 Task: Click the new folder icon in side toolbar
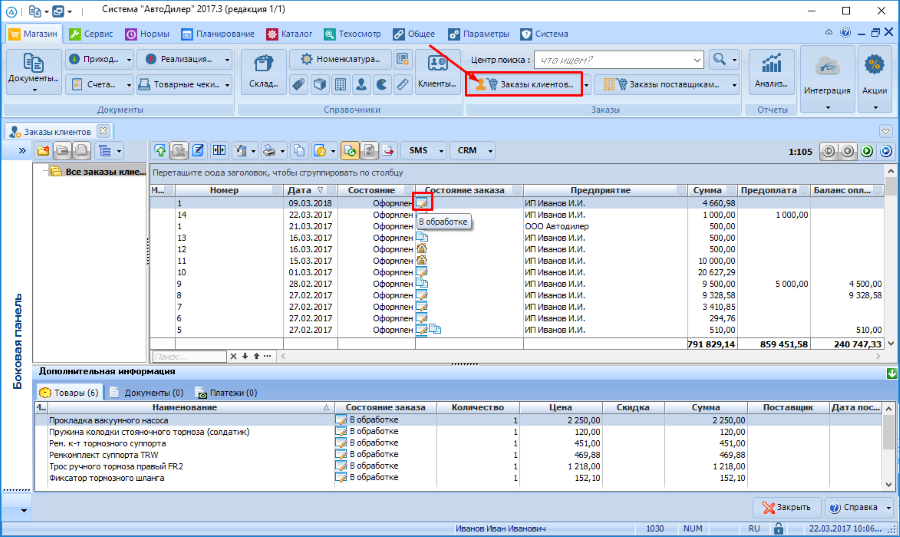pos(43,151)
